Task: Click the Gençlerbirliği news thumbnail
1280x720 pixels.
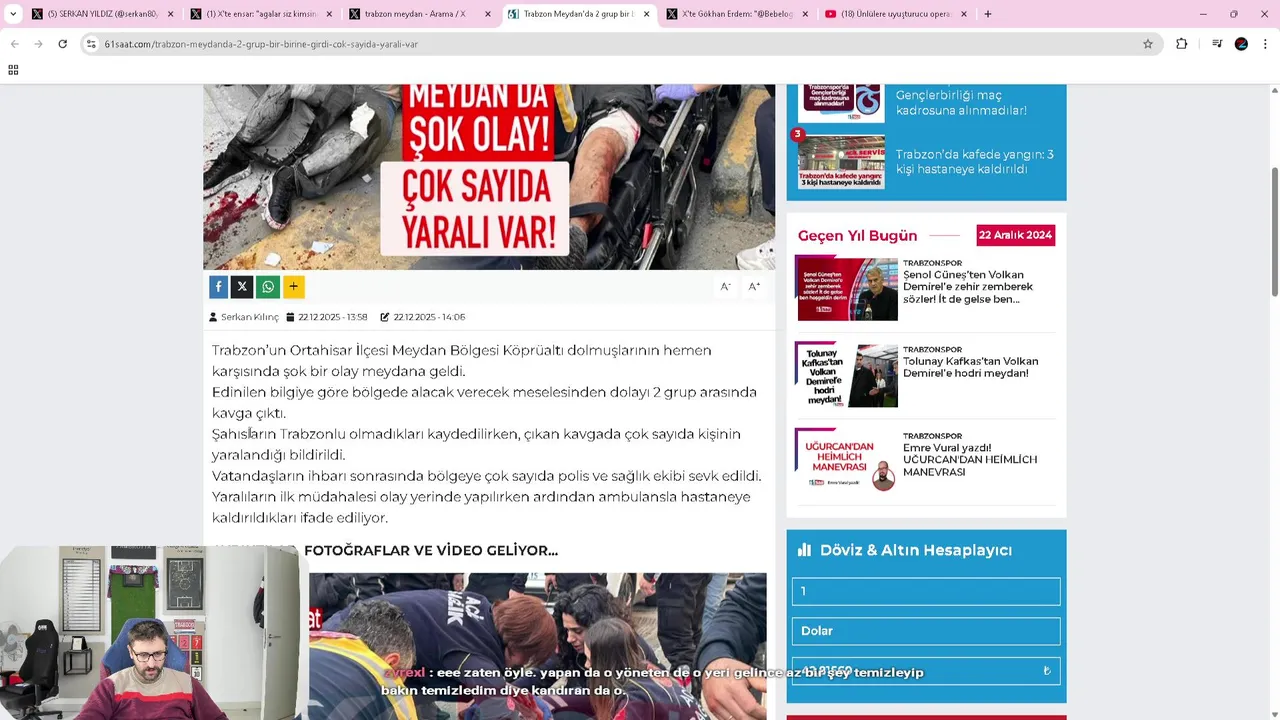Action: pos(841,103)
